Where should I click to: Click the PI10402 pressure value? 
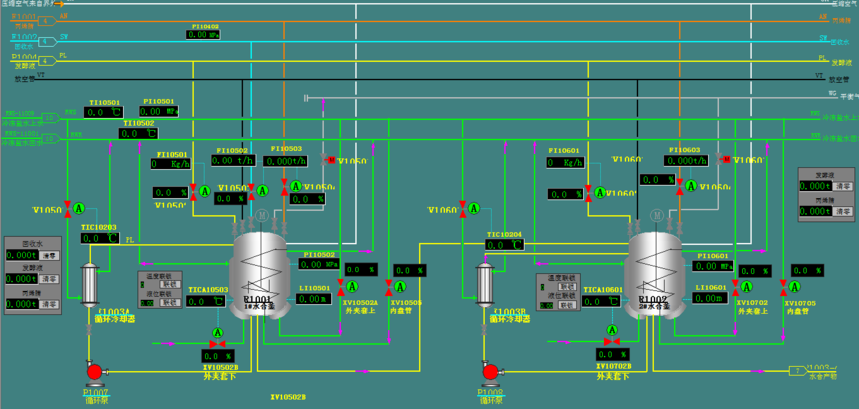click(x=203, y=34)
